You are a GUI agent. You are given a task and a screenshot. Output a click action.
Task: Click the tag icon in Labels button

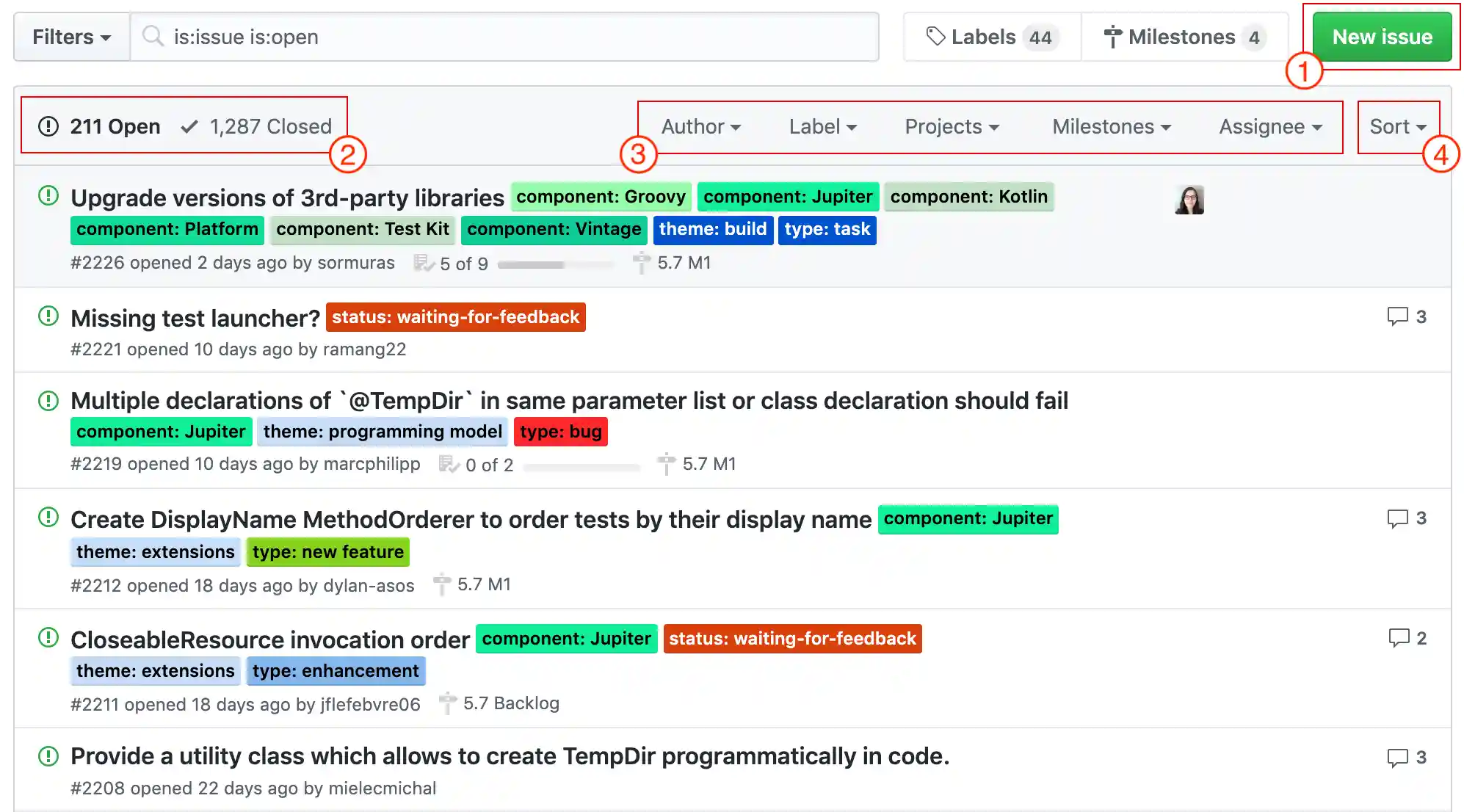[935, 37]
